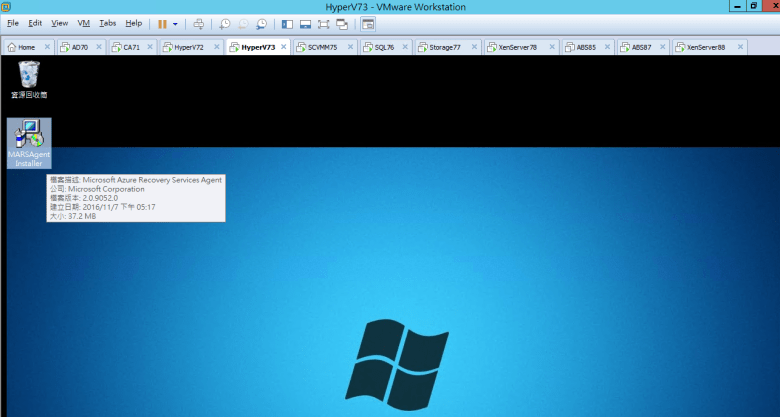780x417 pixels.
Task: Toggle the thumbnail bar view icon
Action: [305, 23]
